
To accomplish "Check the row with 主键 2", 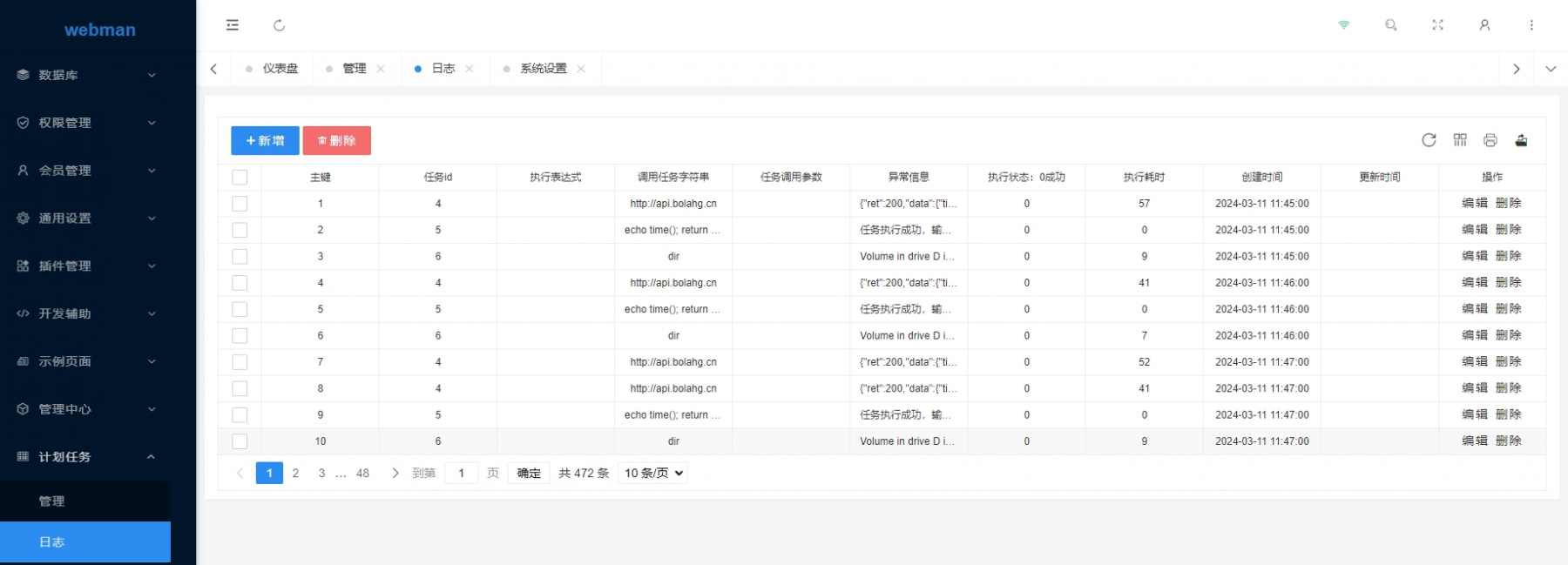I will tap(240, 230).
